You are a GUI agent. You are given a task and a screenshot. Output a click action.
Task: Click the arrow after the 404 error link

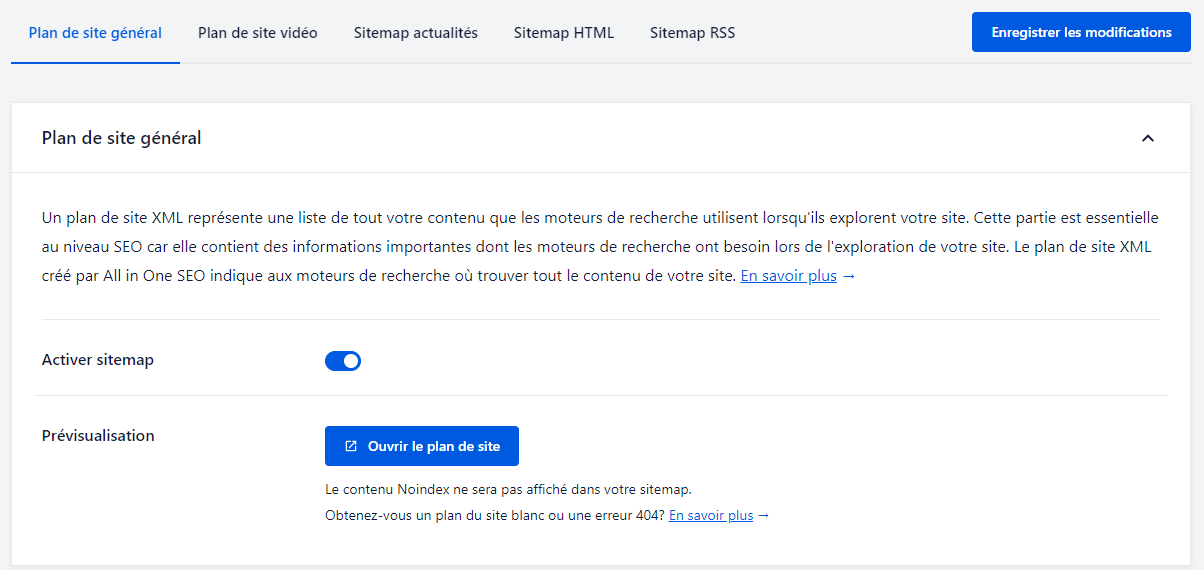click(x=764, y=516)
